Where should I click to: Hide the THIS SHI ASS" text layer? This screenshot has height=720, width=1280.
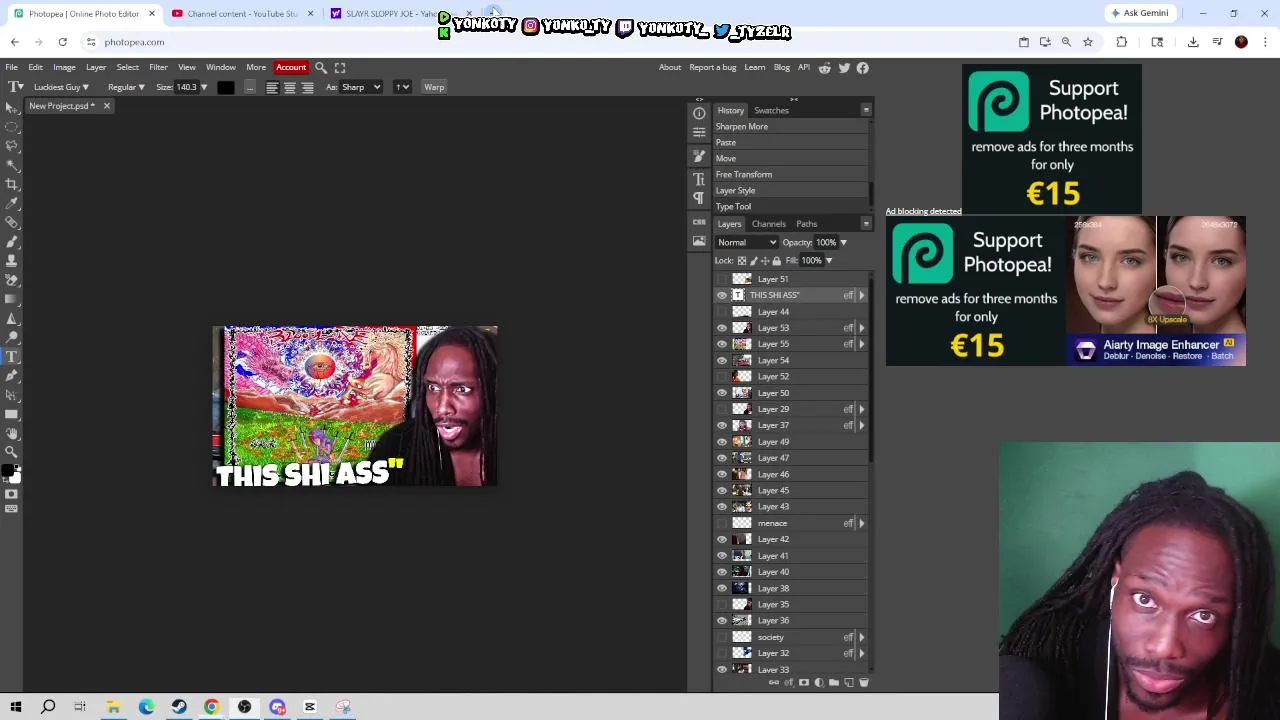click(x=722, y=295)
